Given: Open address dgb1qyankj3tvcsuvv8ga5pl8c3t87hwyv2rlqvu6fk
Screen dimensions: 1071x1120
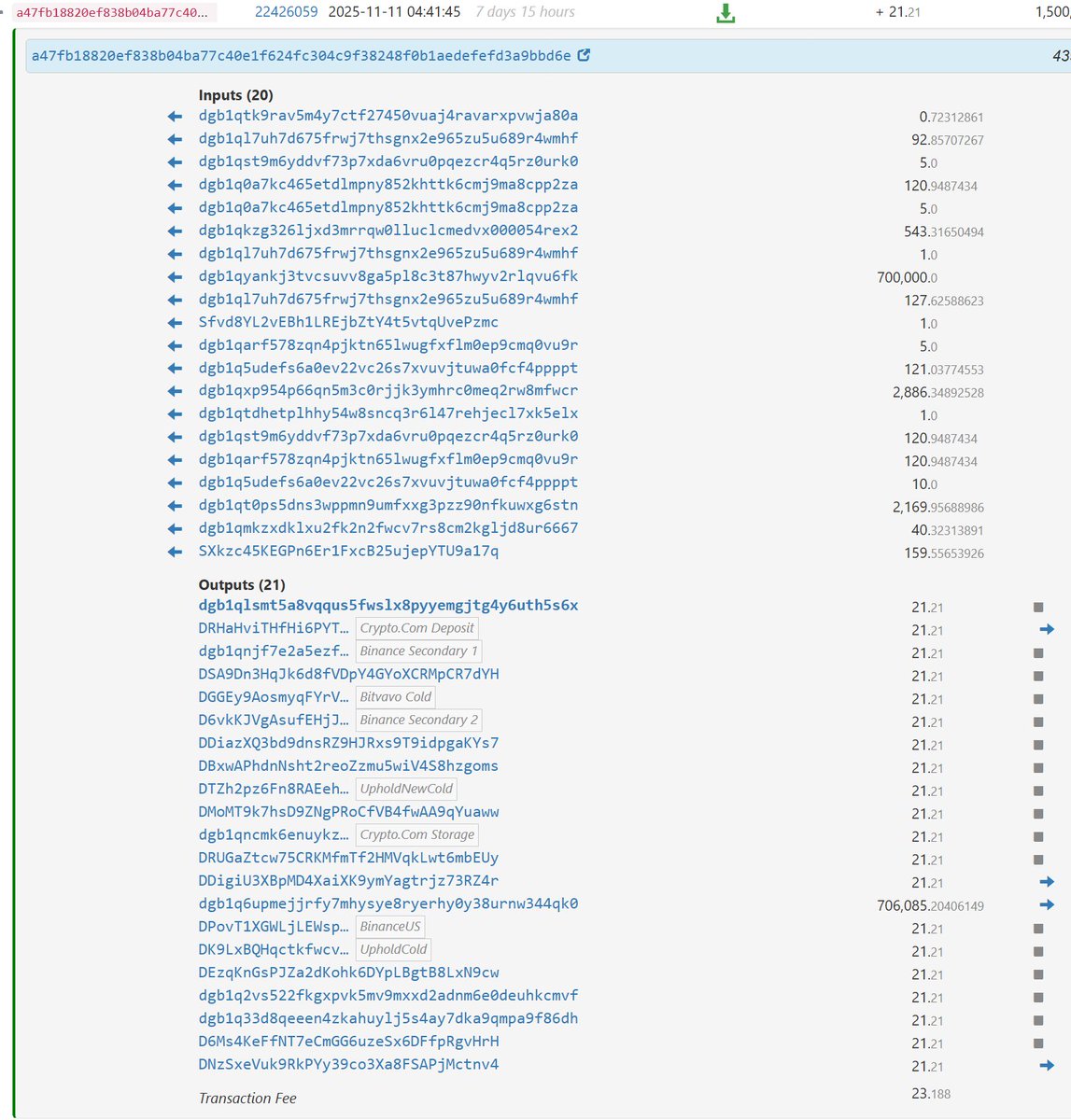Looking at the screenshot, I should [387, 276].
